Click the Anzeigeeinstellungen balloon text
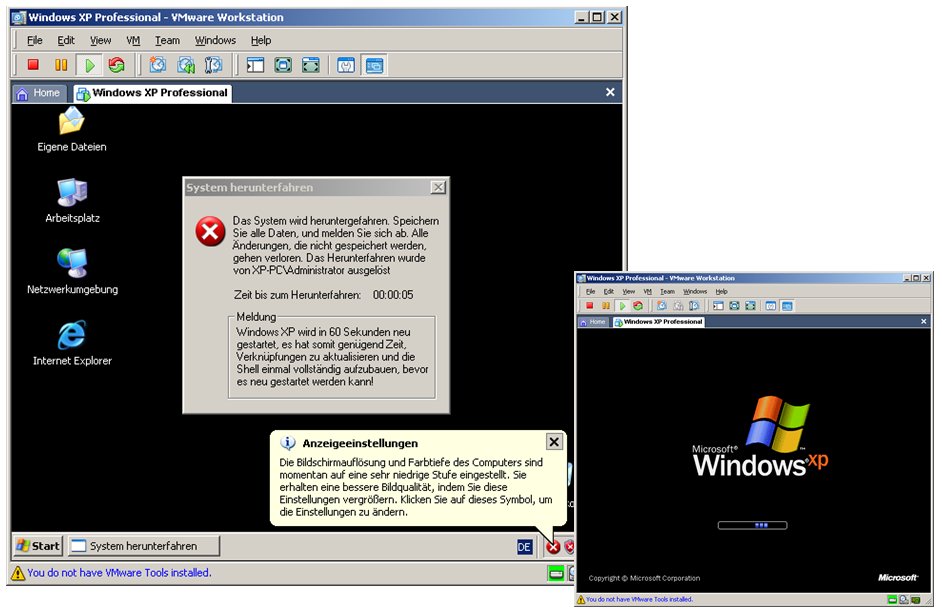942x615 pixels. pos(415,487)
